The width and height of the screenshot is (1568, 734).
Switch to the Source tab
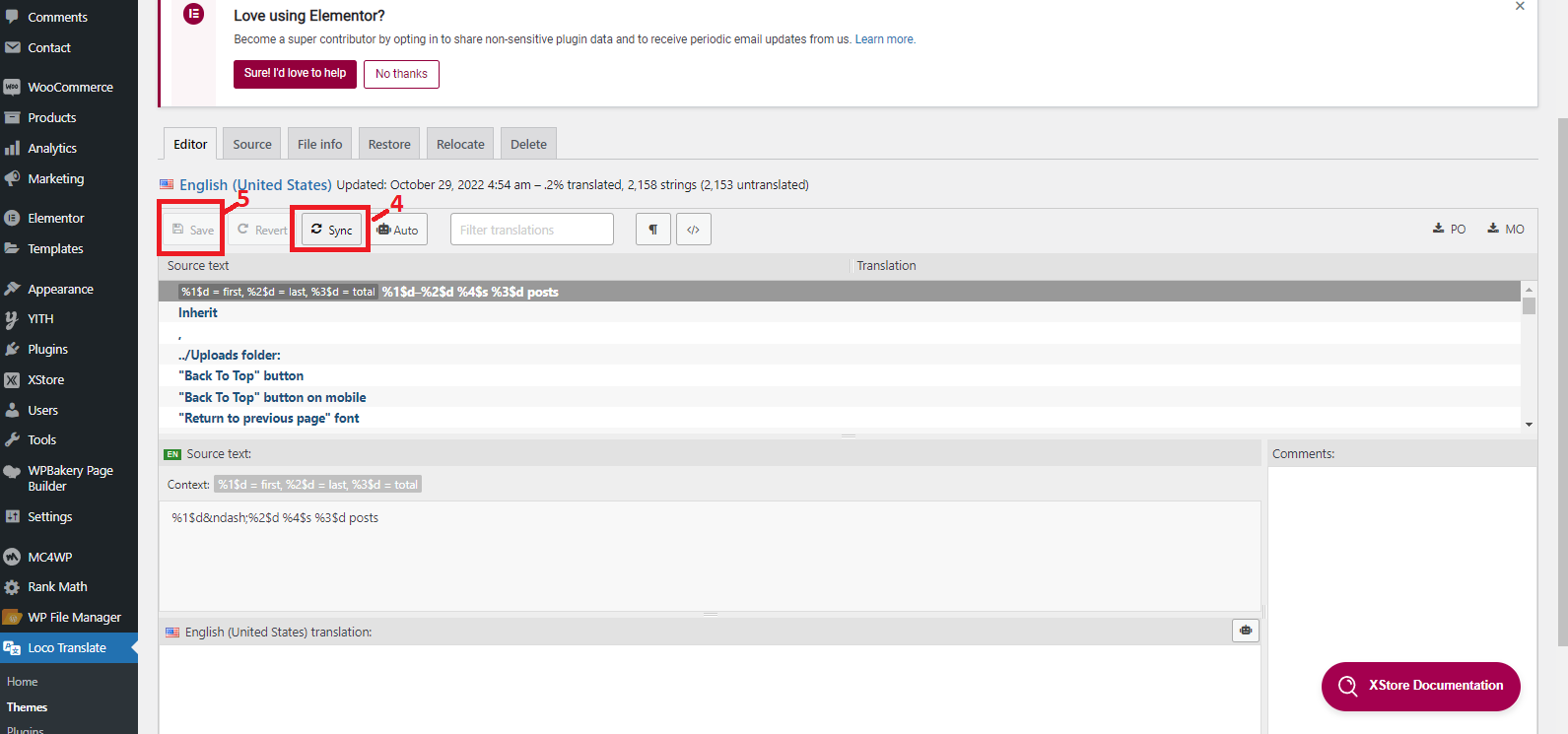tap(252, 144)
